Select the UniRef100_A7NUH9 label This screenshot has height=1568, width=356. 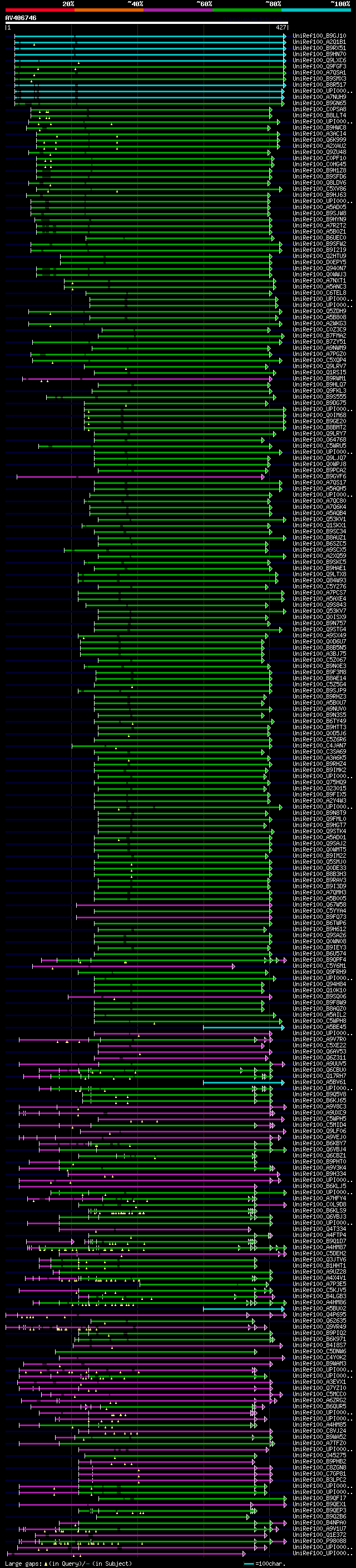(319, 97)
